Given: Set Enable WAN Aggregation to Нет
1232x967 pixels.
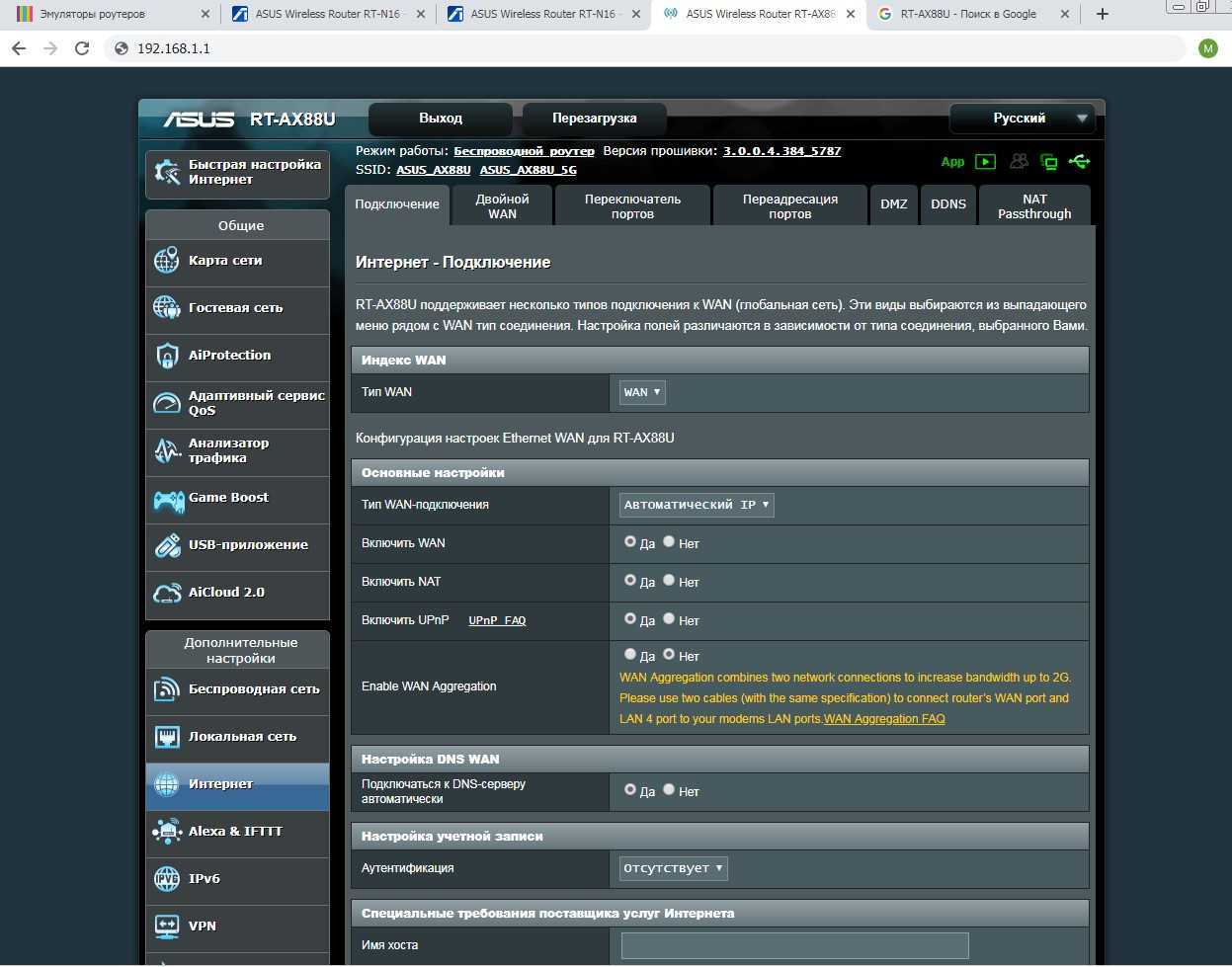Looking at the screenshot, I should 669,655.
